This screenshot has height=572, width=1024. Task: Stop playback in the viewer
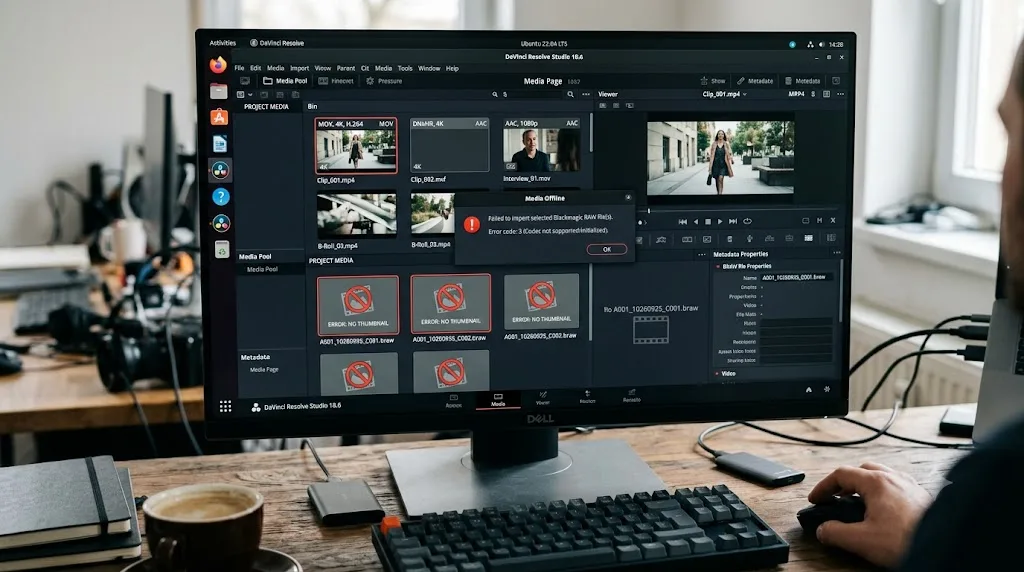tap(708, 221)
